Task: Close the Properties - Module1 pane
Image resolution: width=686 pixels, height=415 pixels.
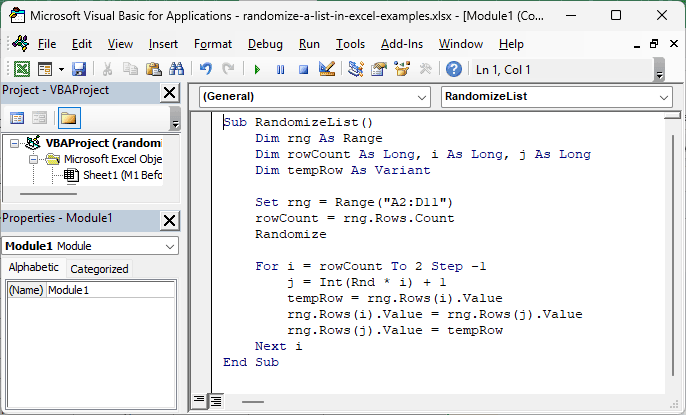Action: click(x=169, y=221)
